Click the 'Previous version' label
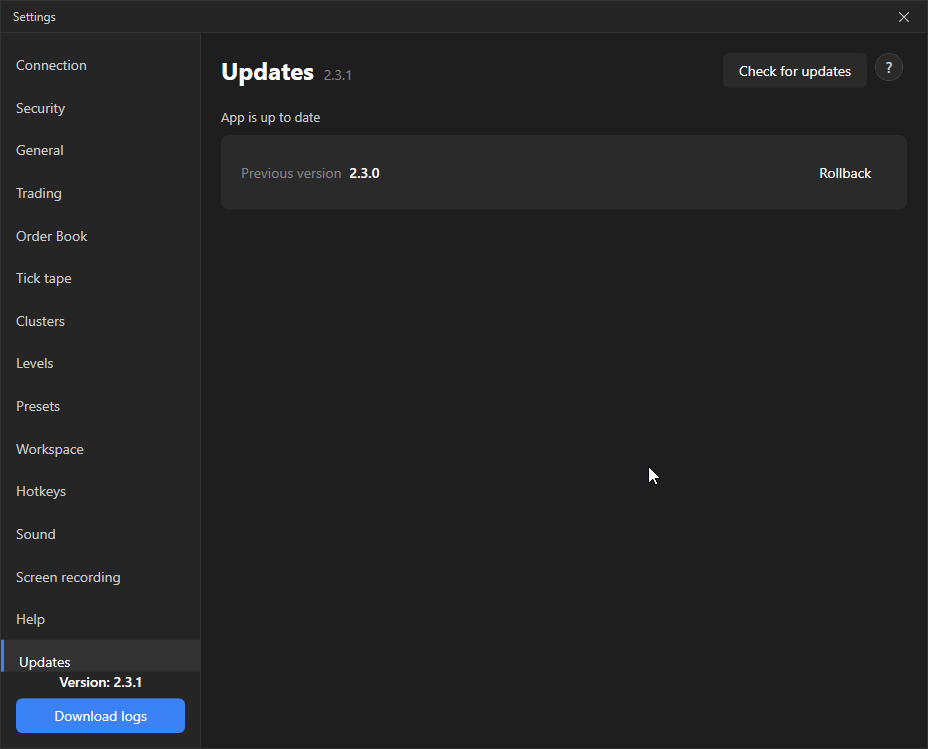 click(x=291, y=173)
